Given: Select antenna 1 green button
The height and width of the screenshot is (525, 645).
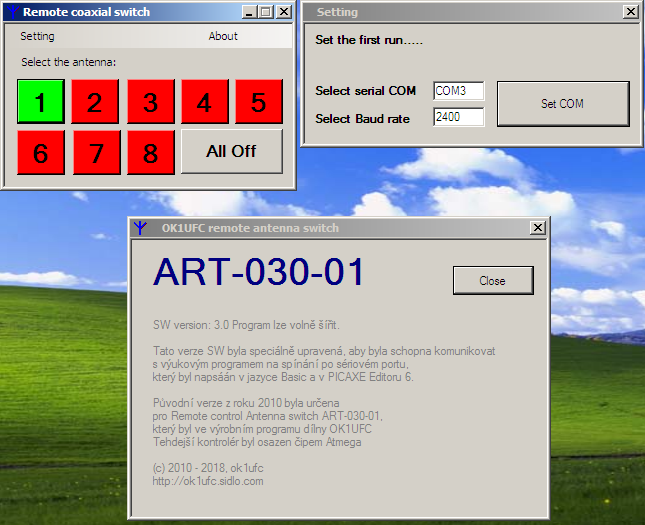Looking at the screenshot, I should click(x=41, y=102).
